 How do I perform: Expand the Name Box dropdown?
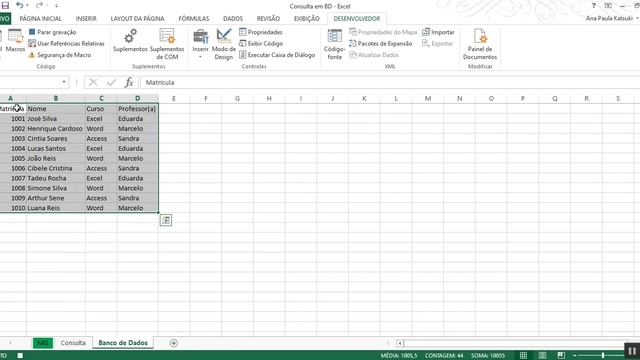[64, 82]
